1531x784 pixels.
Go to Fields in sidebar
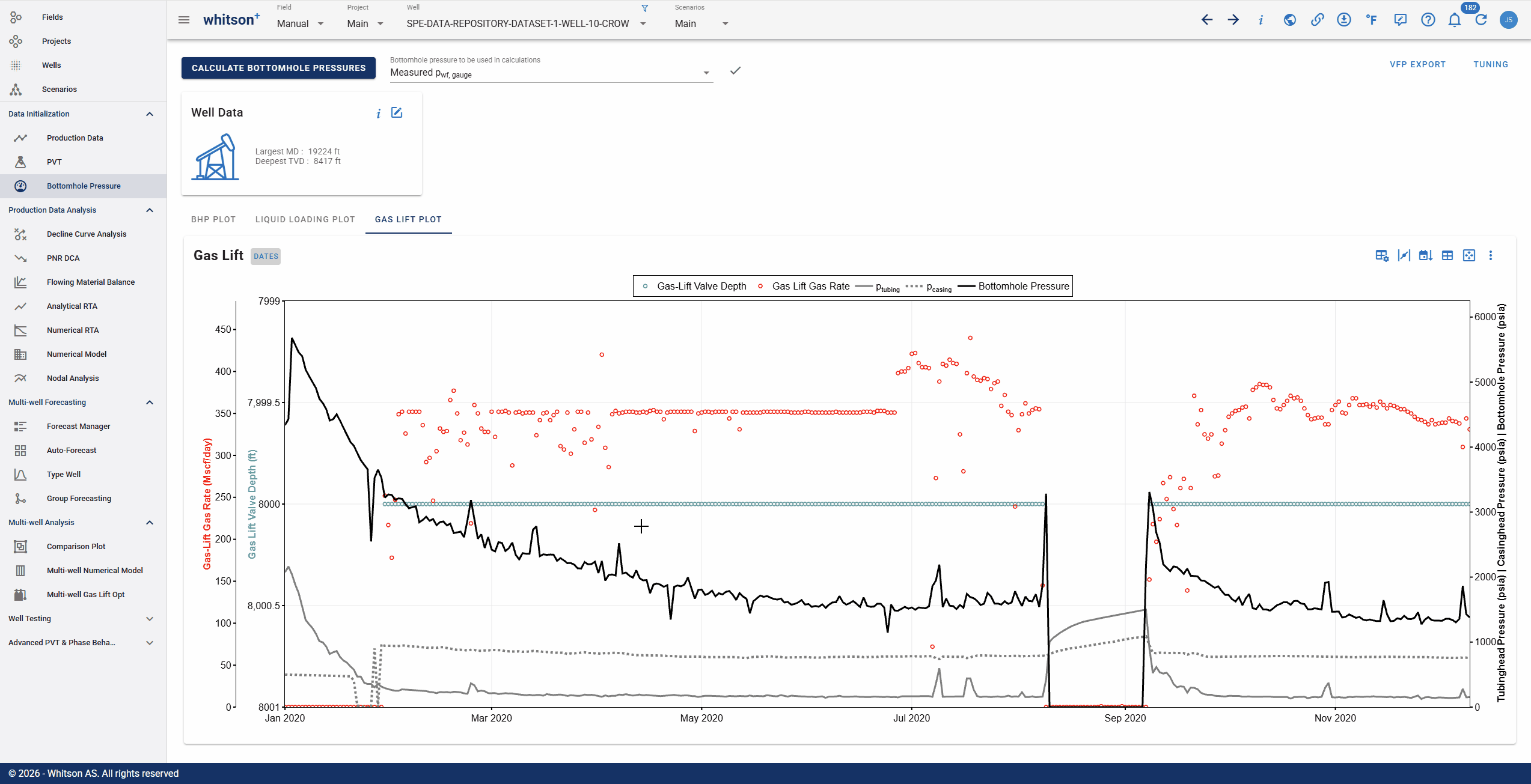point(84,17)
